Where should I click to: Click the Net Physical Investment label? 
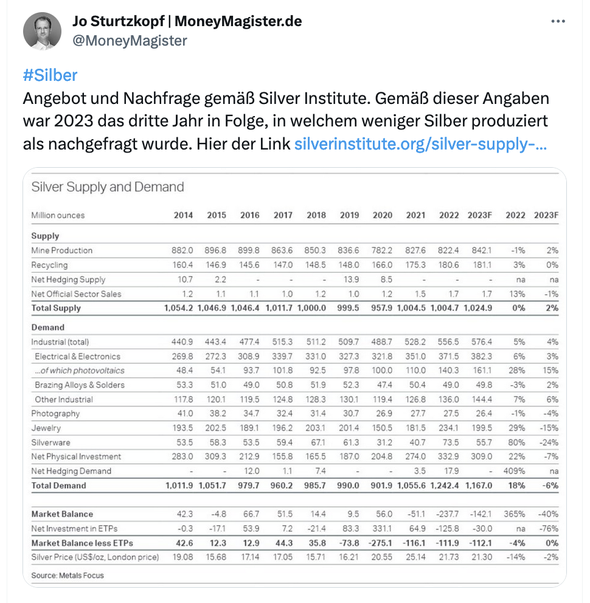click(76, 456)
